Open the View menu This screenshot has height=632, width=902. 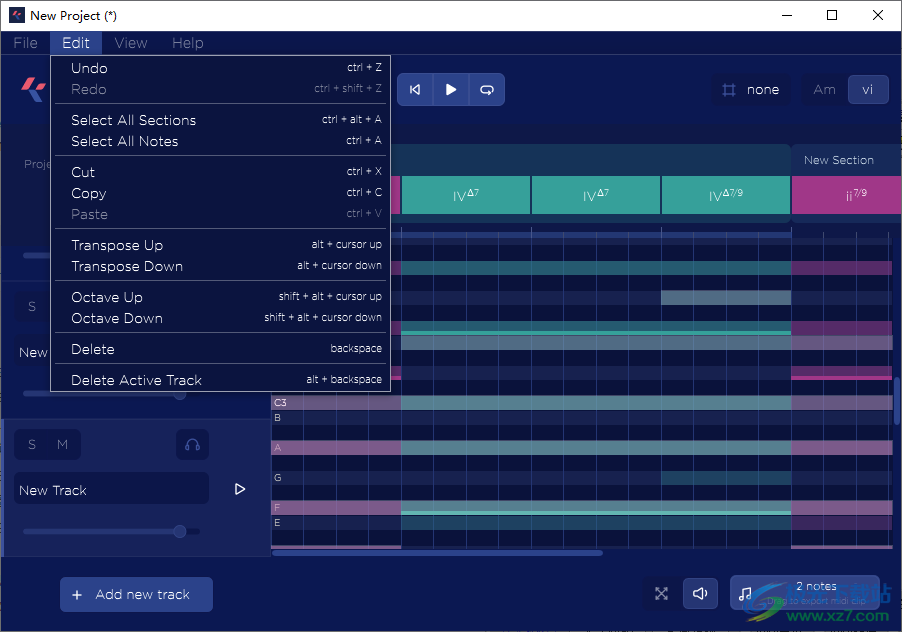click(x=131, y=43)
